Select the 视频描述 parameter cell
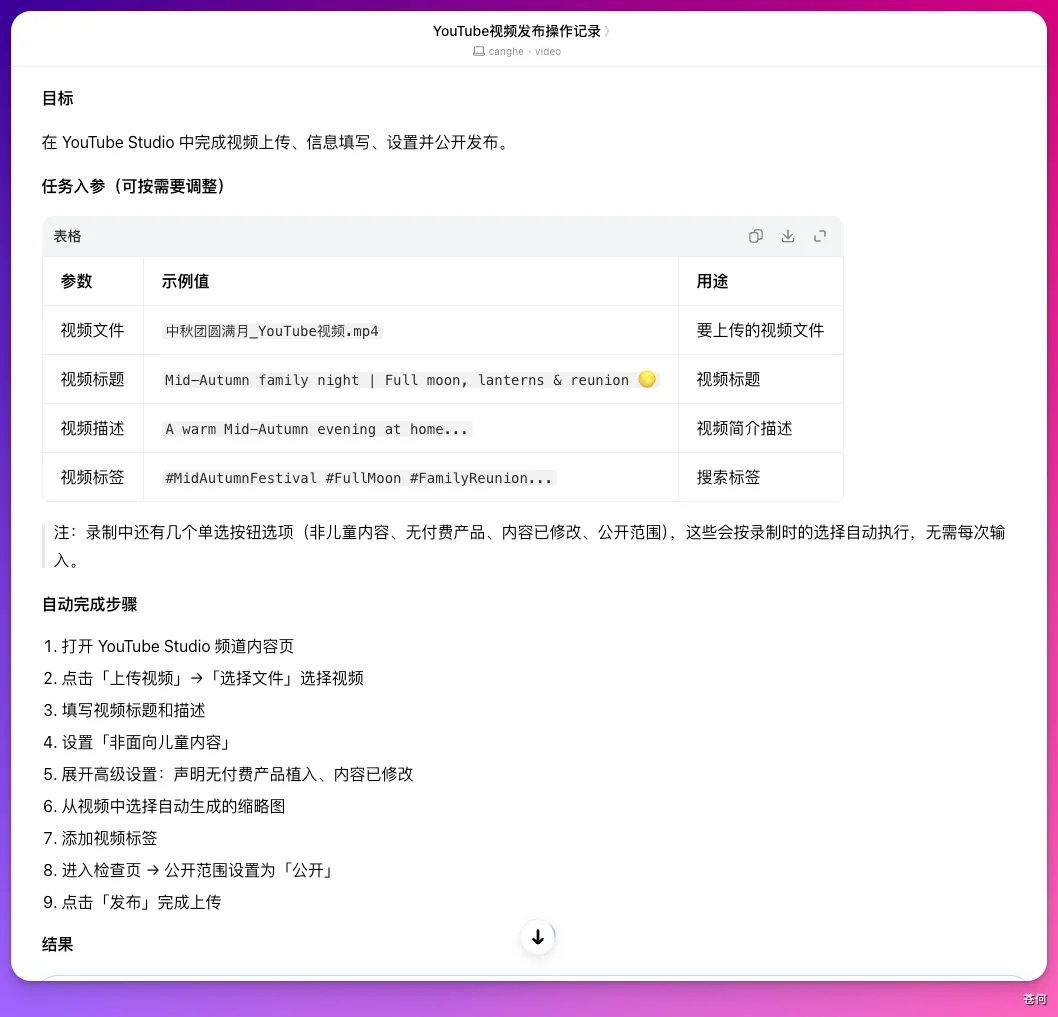1058x1017 pixels. pos(92,429)
